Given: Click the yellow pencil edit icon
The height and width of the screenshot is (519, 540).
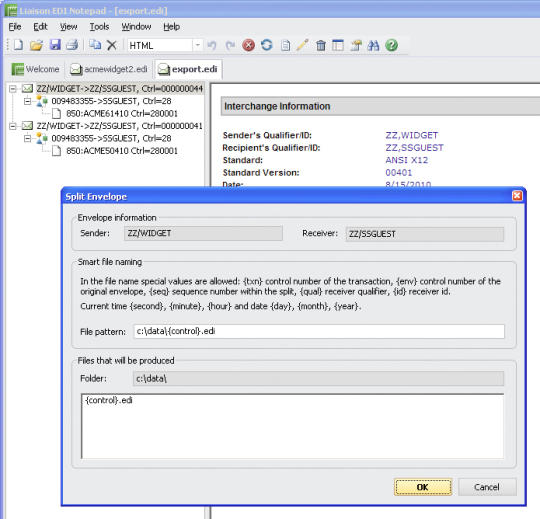Looking at the screenshot, I should (302, 45).
